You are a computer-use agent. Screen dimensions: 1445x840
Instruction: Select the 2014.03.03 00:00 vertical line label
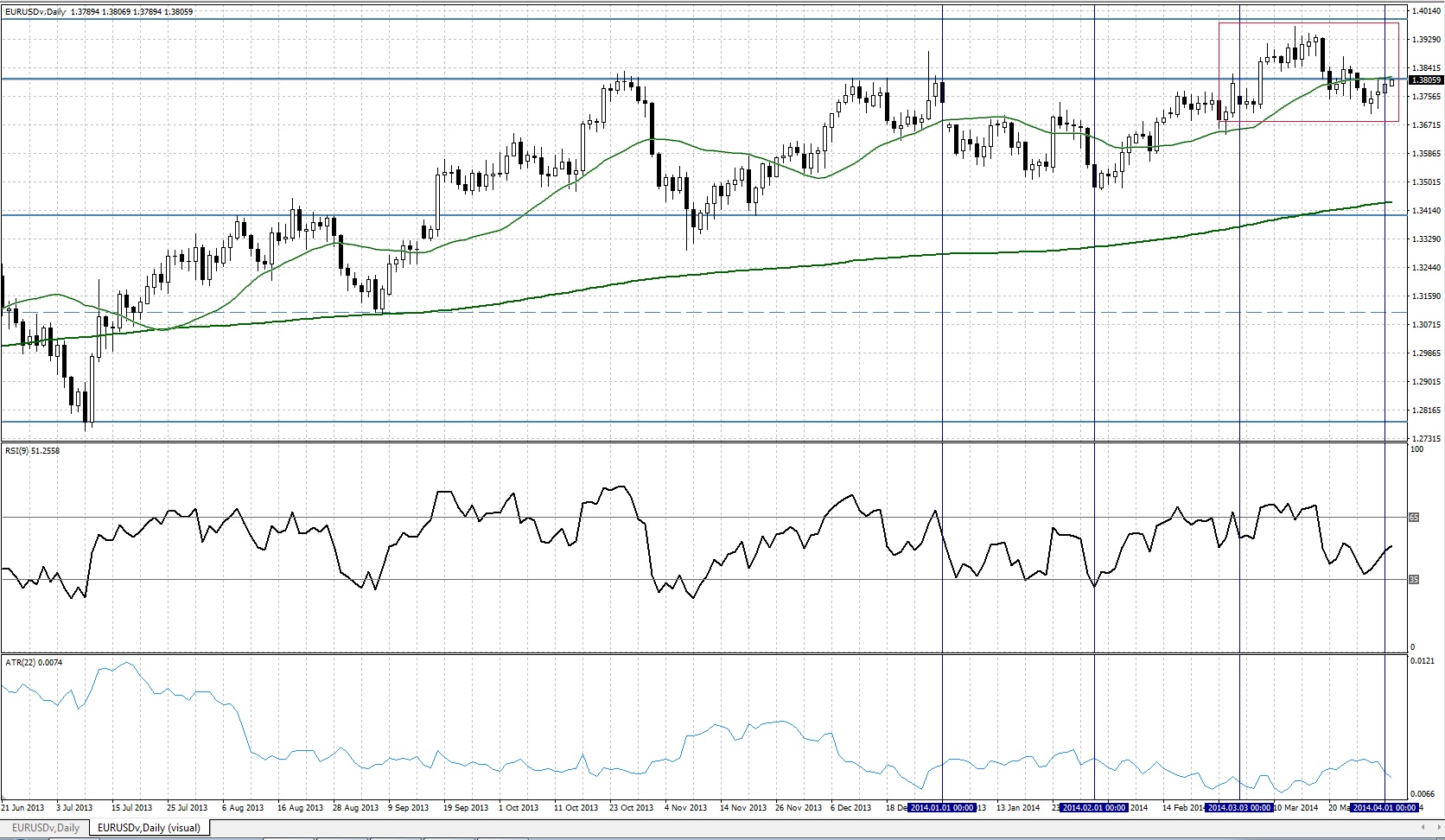pos(1239,808)
